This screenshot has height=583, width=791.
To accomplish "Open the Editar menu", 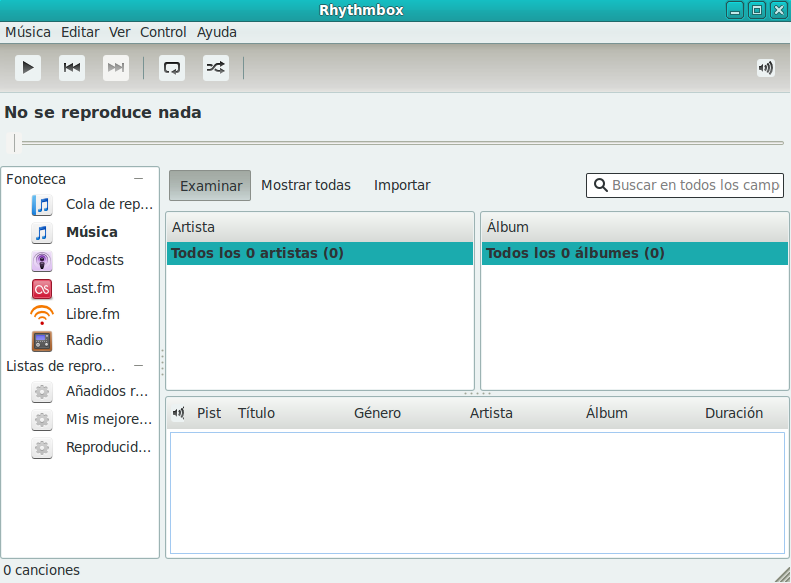I will coord(80,32).
